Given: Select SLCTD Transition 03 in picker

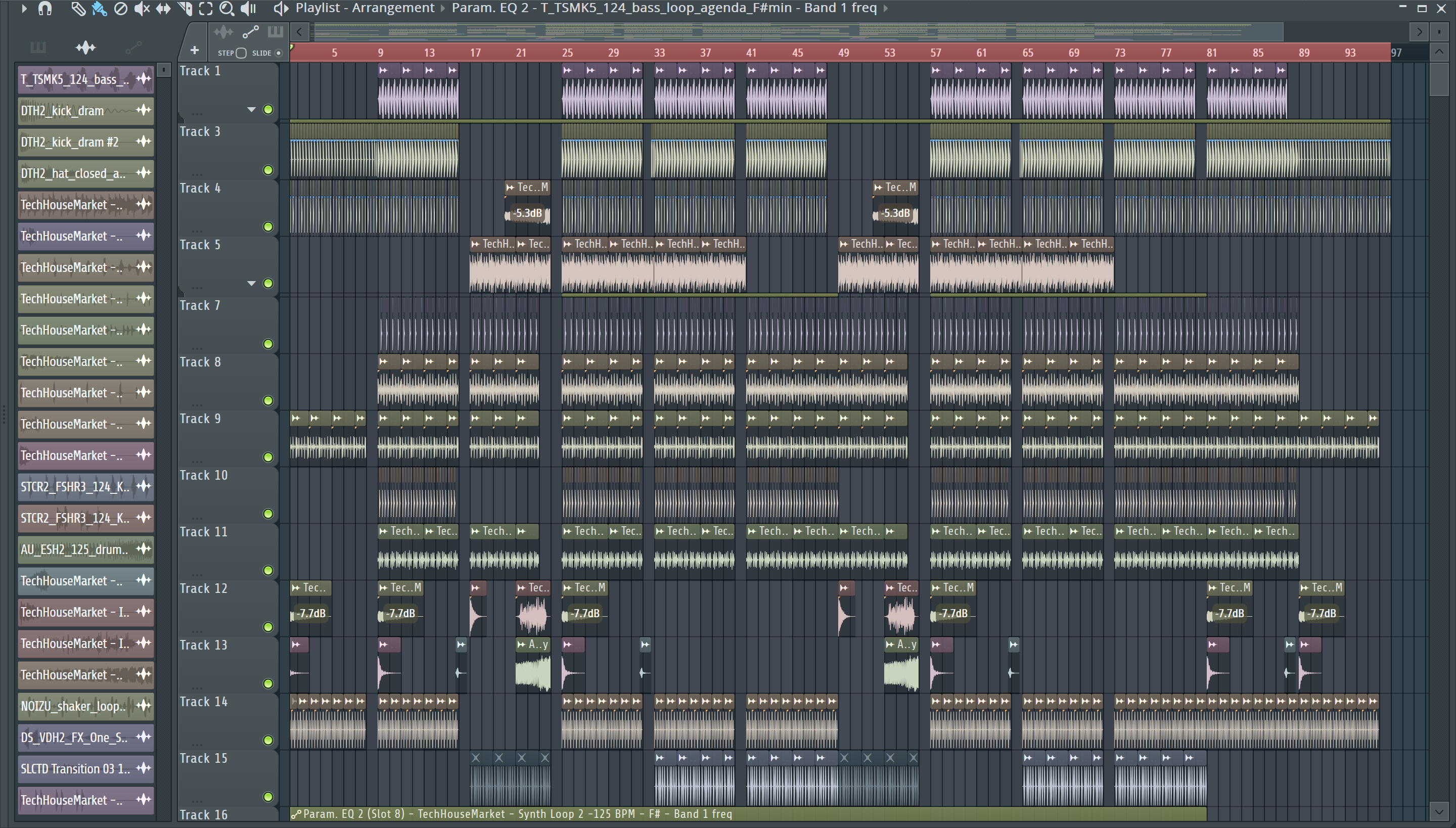Looking at the screenshot, I should (x=86, y=769).
